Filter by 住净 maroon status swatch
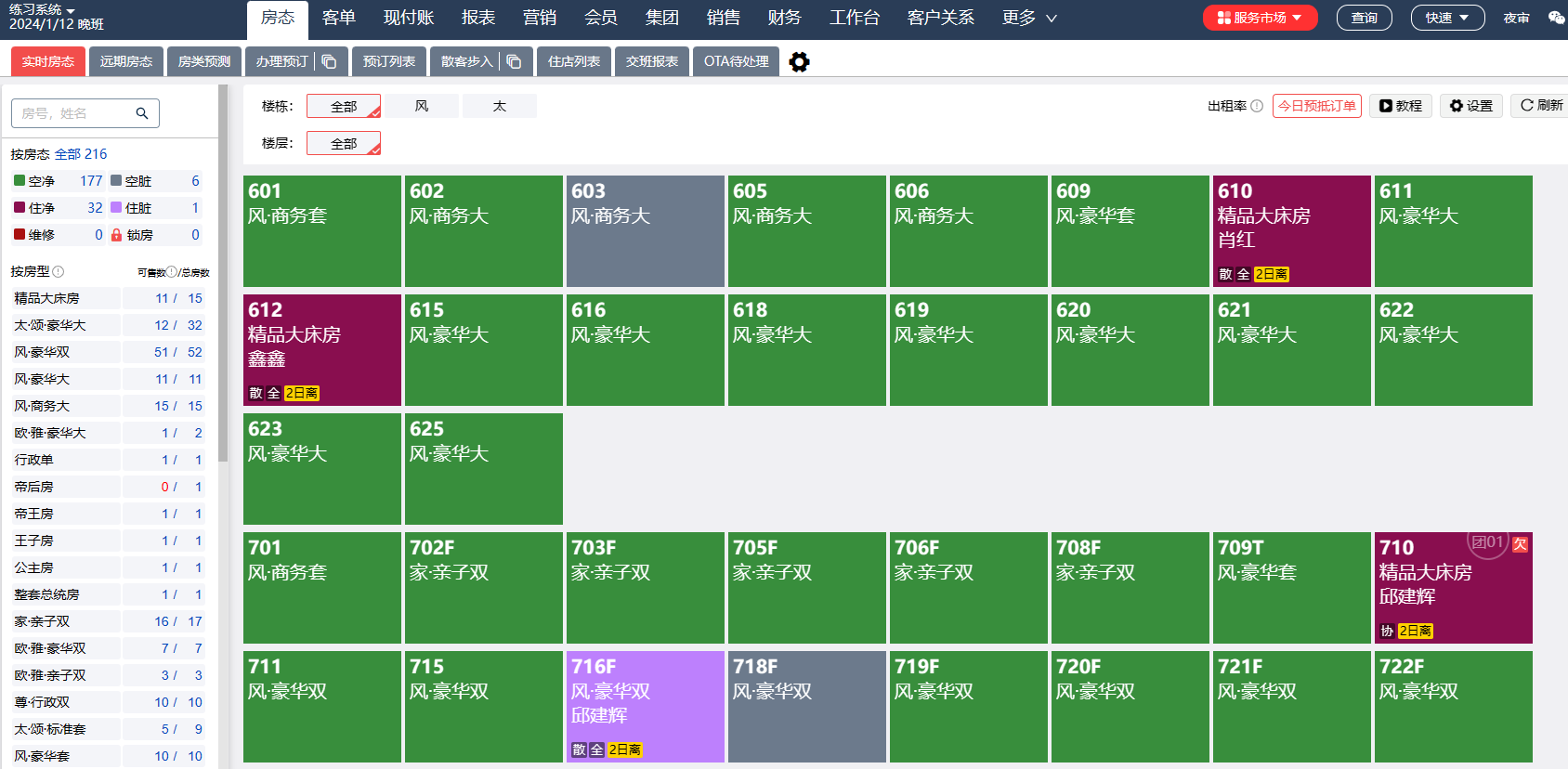The height and width of the screenshot is (769, 1568). (x=20, y=207)
